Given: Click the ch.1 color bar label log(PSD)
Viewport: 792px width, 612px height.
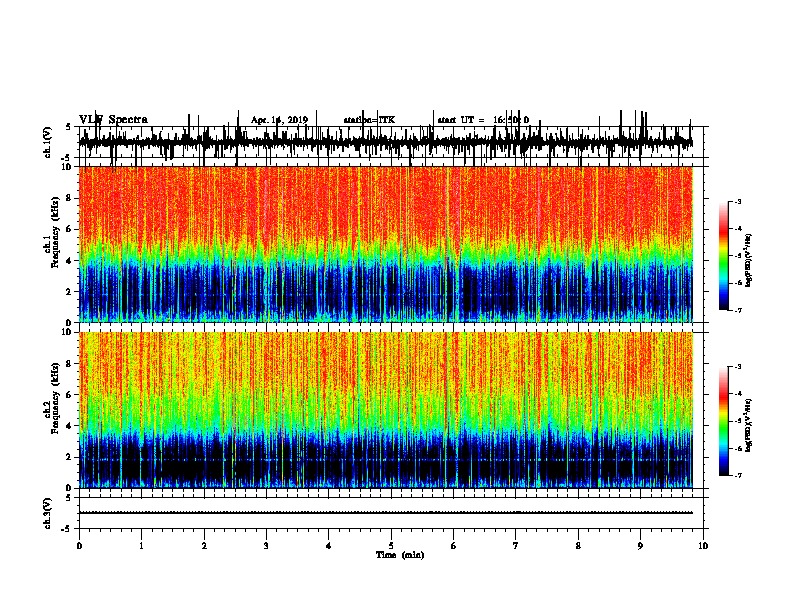Looking at the screenshot, I should (748, 260).
